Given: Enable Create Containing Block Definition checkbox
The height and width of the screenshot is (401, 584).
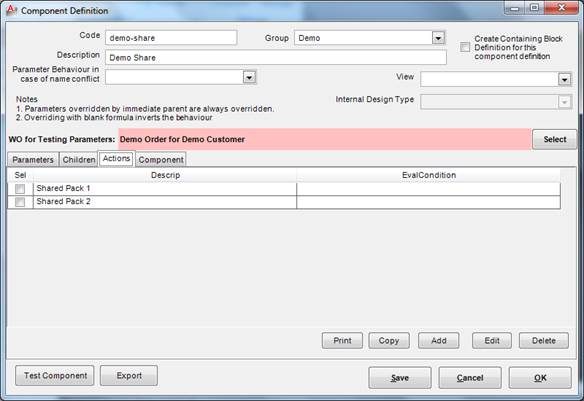Looking at the screenshot, I should pos(465,47).
